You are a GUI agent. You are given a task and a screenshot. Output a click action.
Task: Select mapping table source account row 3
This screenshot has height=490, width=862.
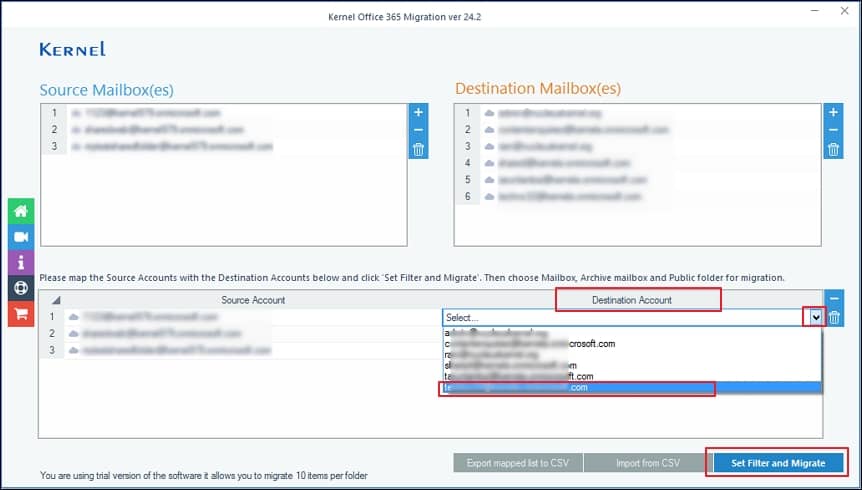point(253,350)
